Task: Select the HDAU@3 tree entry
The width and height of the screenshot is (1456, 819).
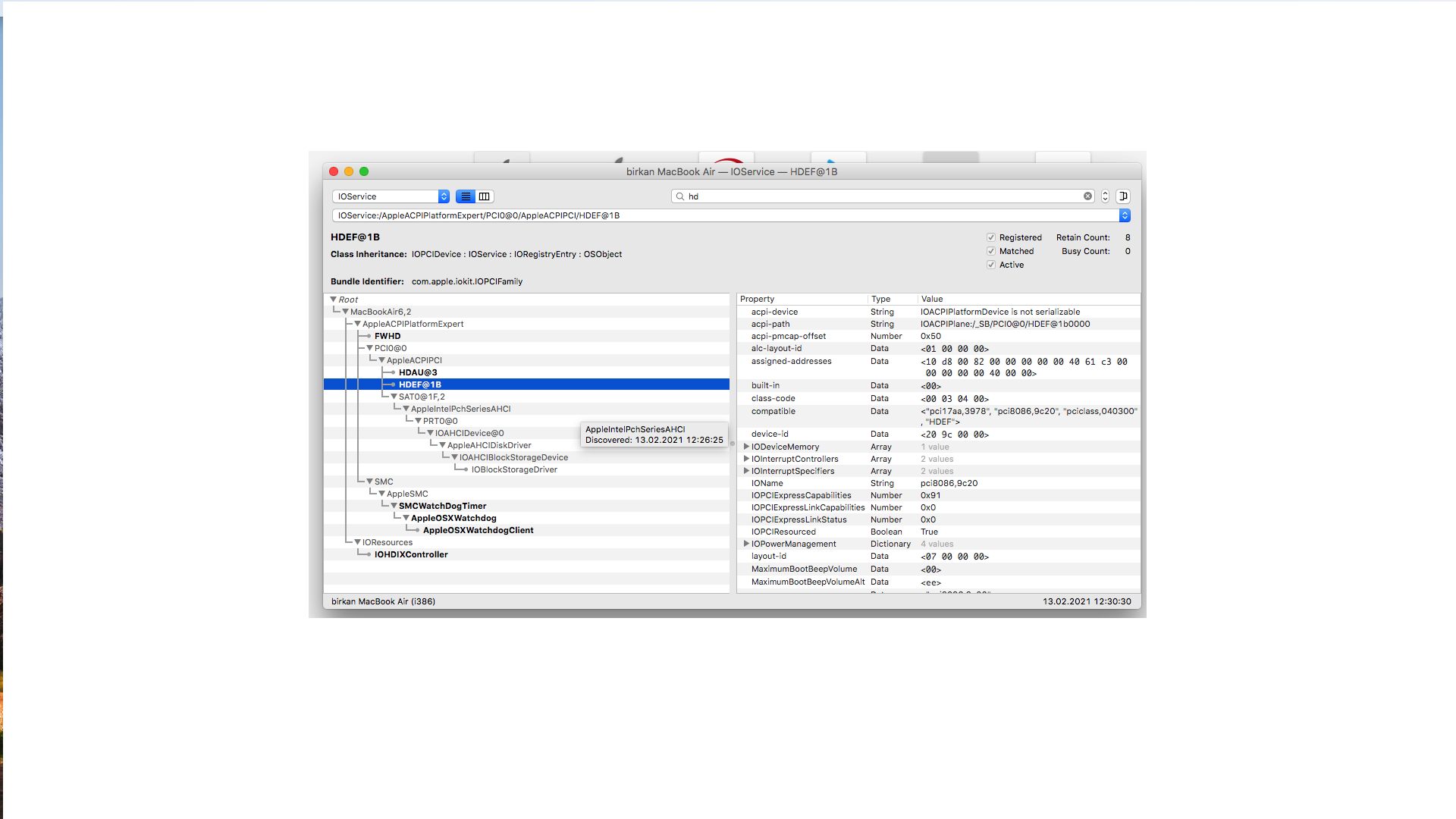Action: [418, 372]
